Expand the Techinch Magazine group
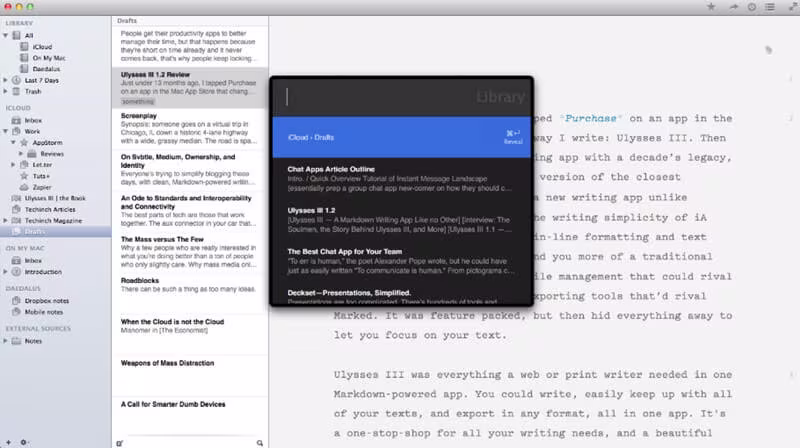800x448 pixels. pos(6,220)
